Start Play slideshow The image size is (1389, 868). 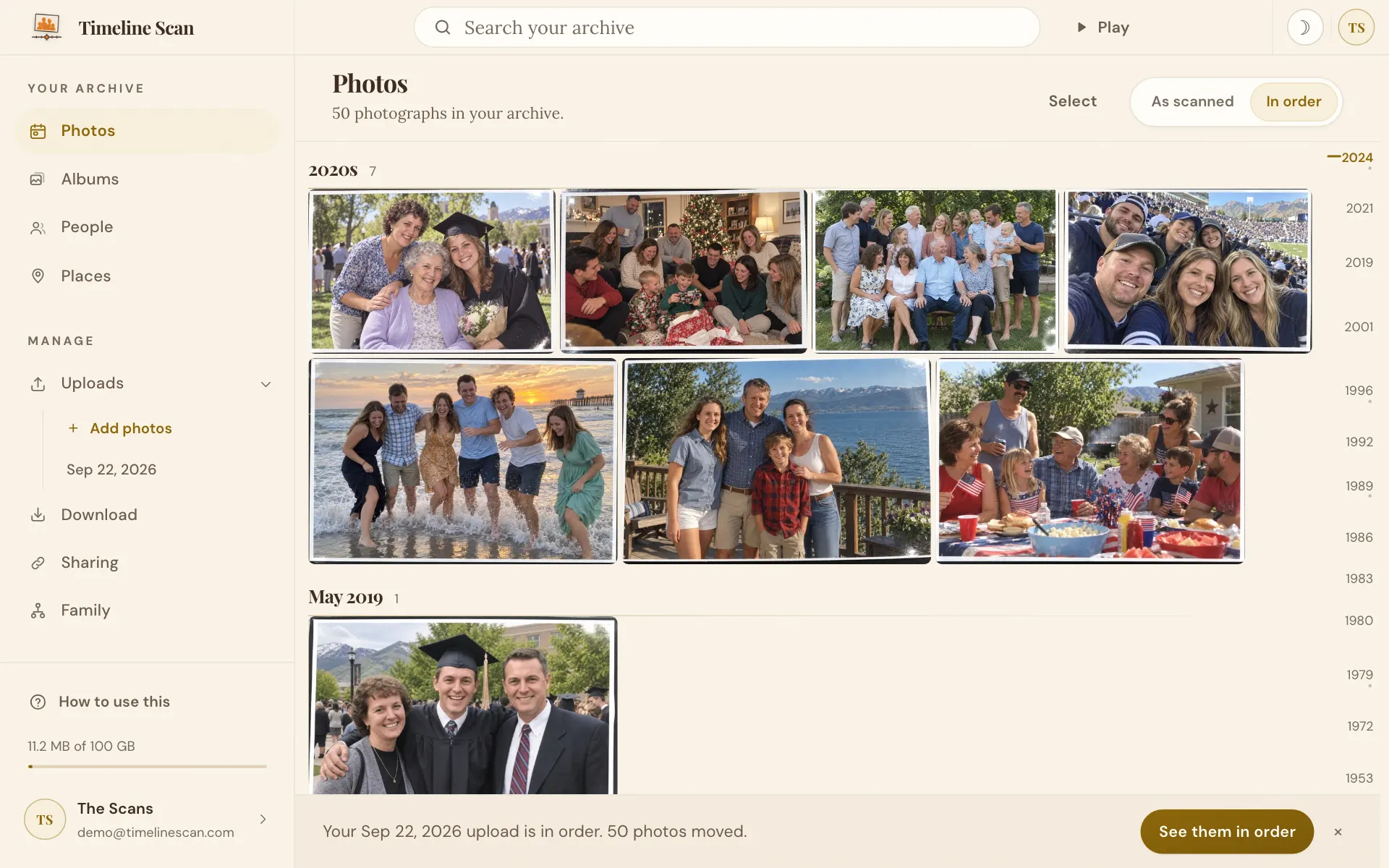click(x=1103, y=27)
